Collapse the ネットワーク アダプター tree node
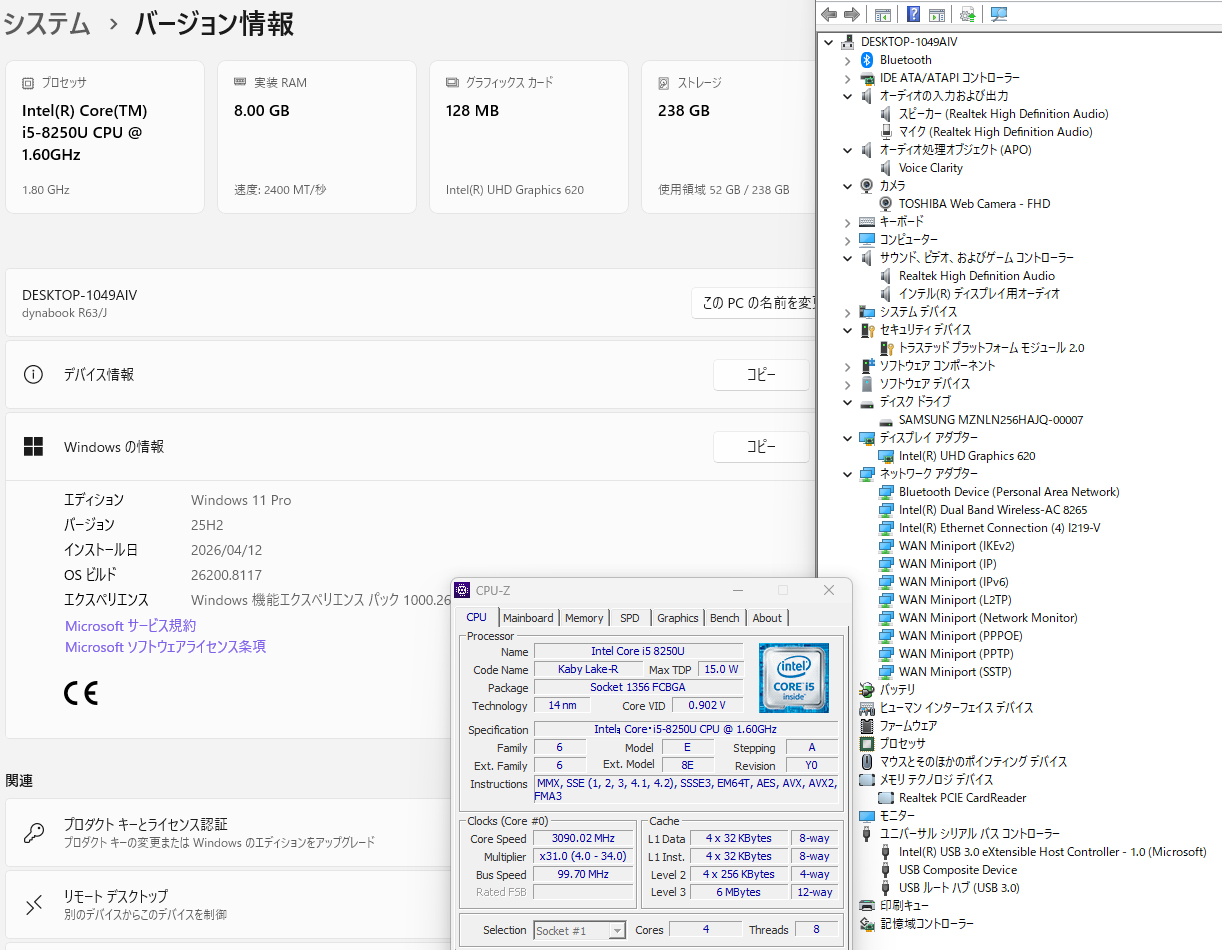The image size is (1222, 950). [x=848, y=474]
